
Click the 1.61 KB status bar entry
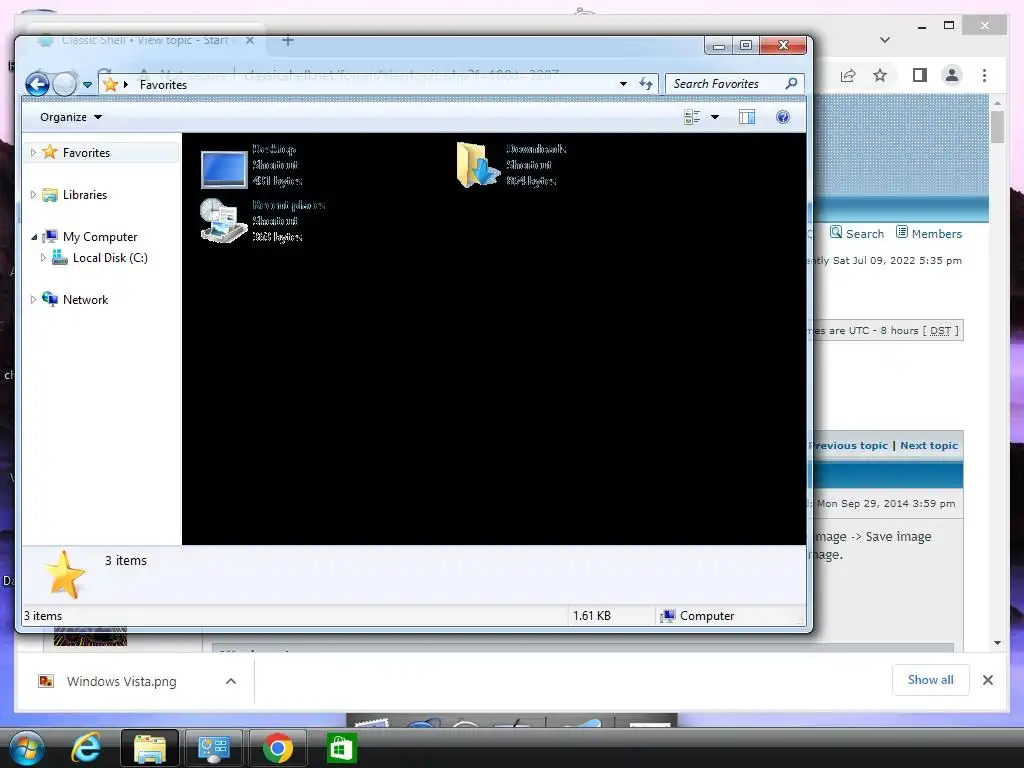[x=592, y=616]
